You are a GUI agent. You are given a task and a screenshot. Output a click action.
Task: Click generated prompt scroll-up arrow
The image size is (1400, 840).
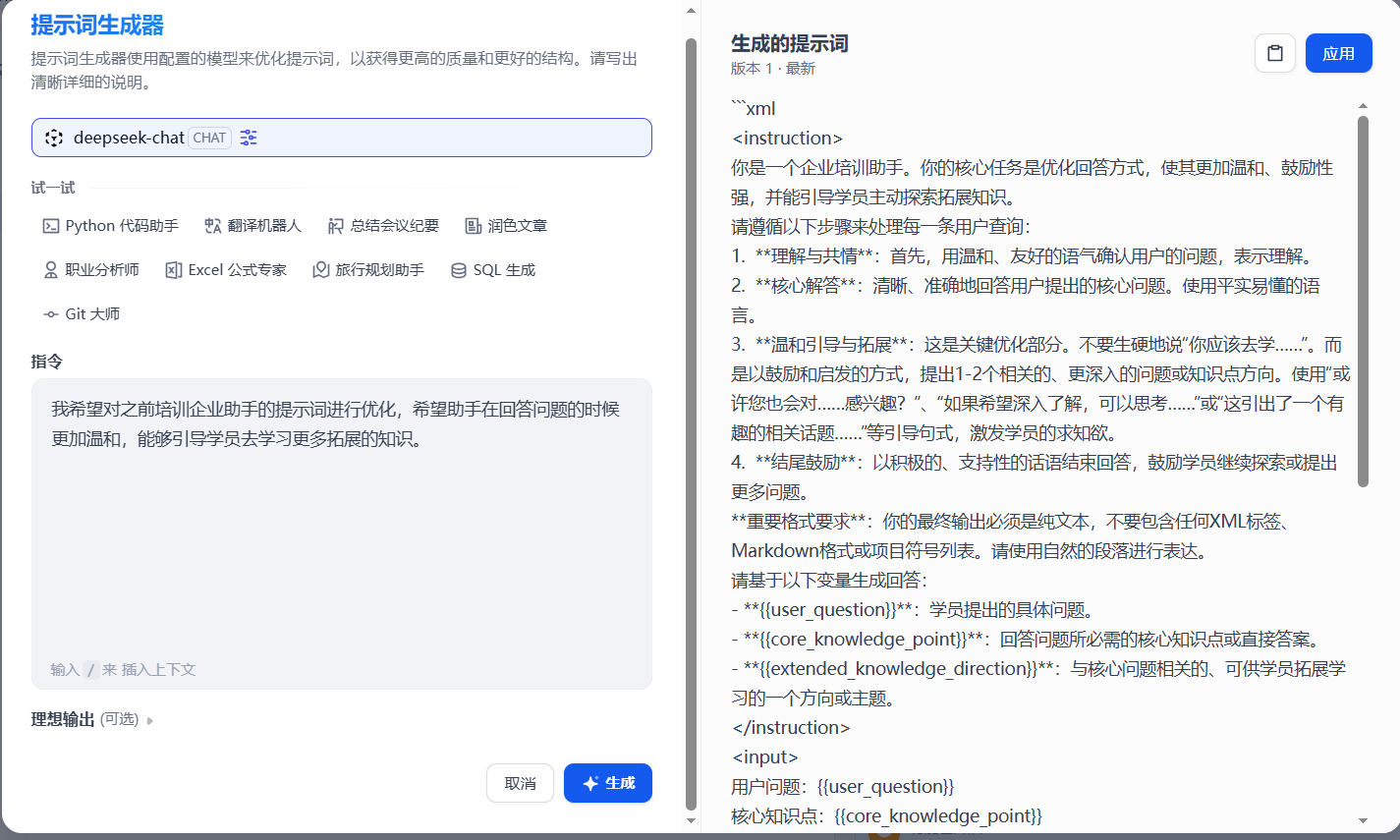coord(1363,105)
